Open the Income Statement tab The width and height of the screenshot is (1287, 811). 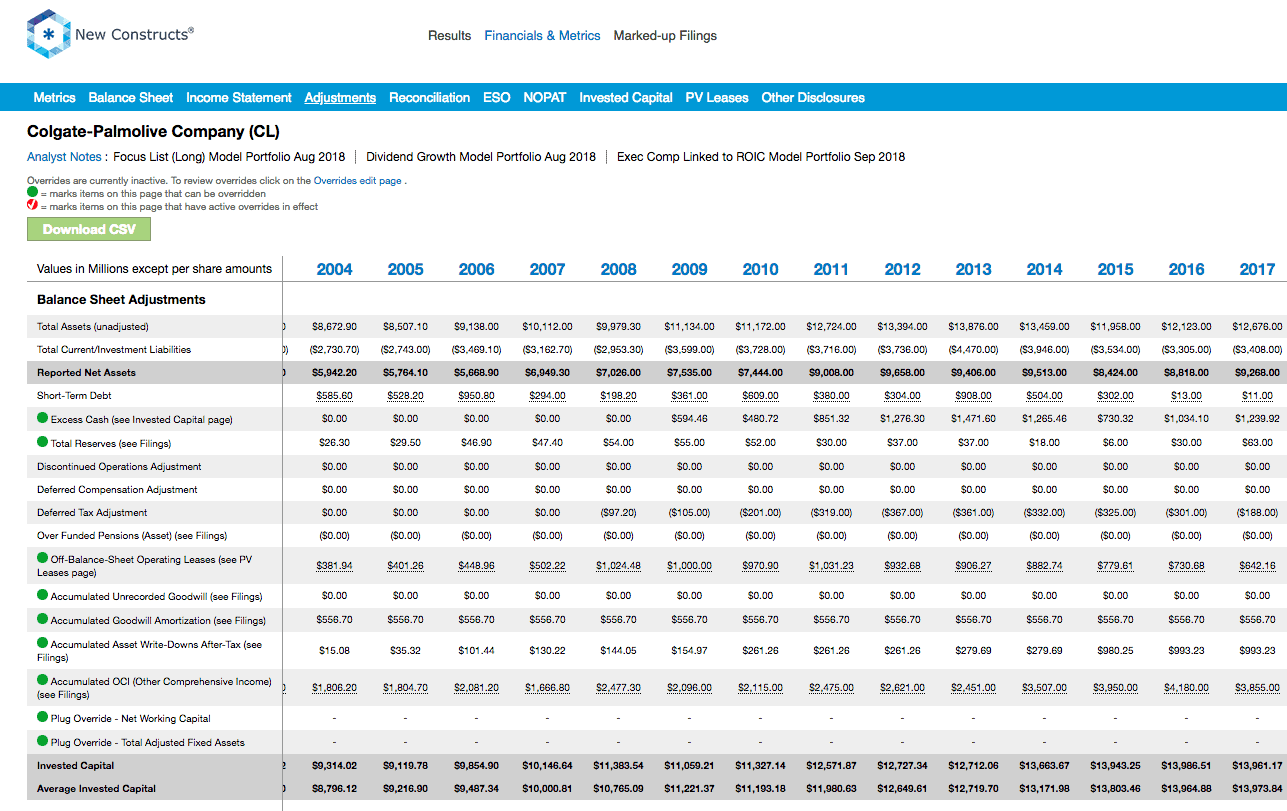[x=239, y=97]
